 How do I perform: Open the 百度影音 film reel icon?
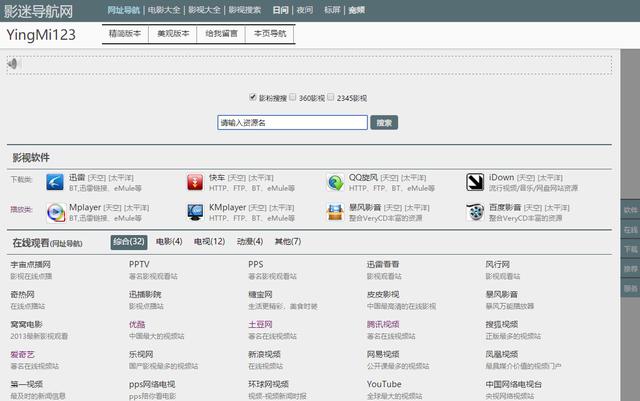click(475, 212)
